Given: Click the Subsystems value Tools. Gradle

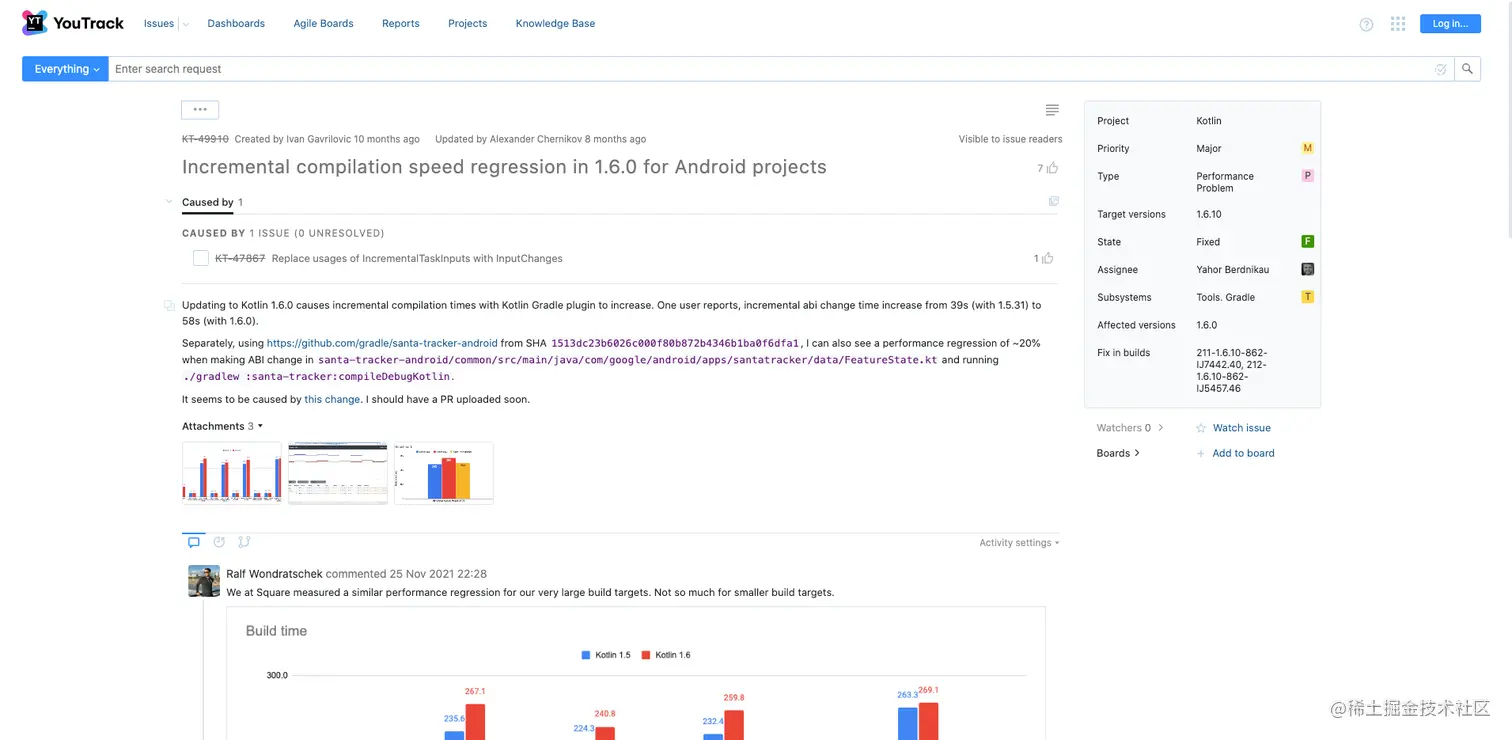Looking at the screenshot, I should coord(1225,297).
